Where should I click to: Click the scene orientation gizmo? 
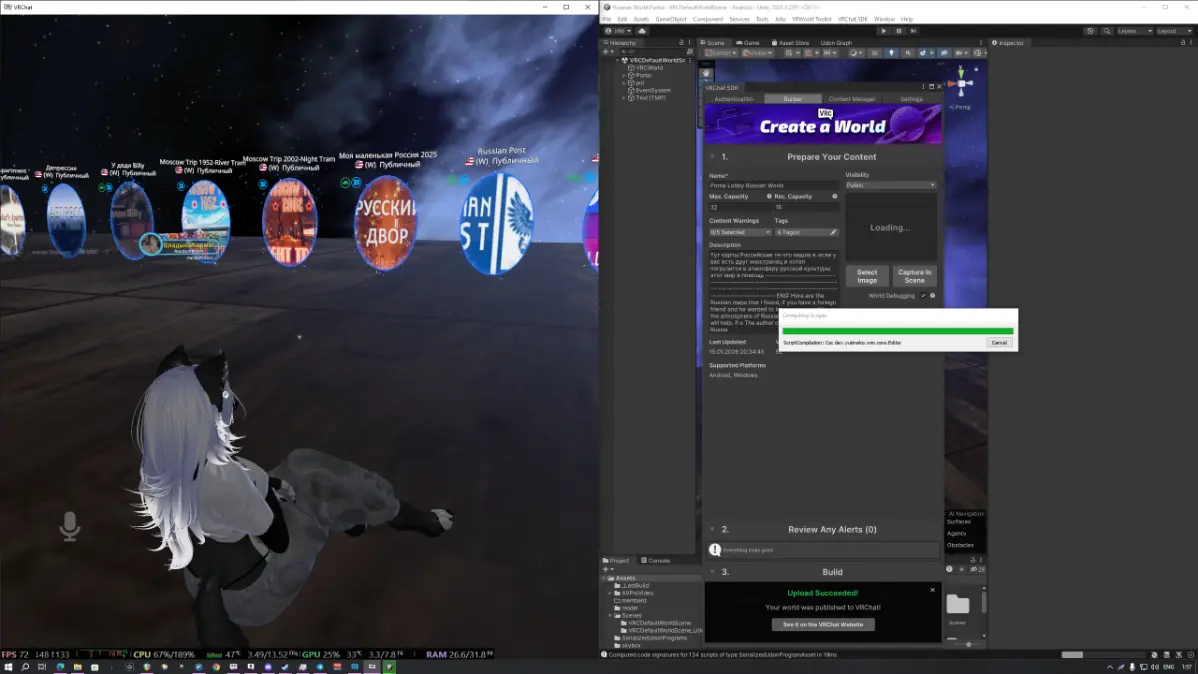961,83
